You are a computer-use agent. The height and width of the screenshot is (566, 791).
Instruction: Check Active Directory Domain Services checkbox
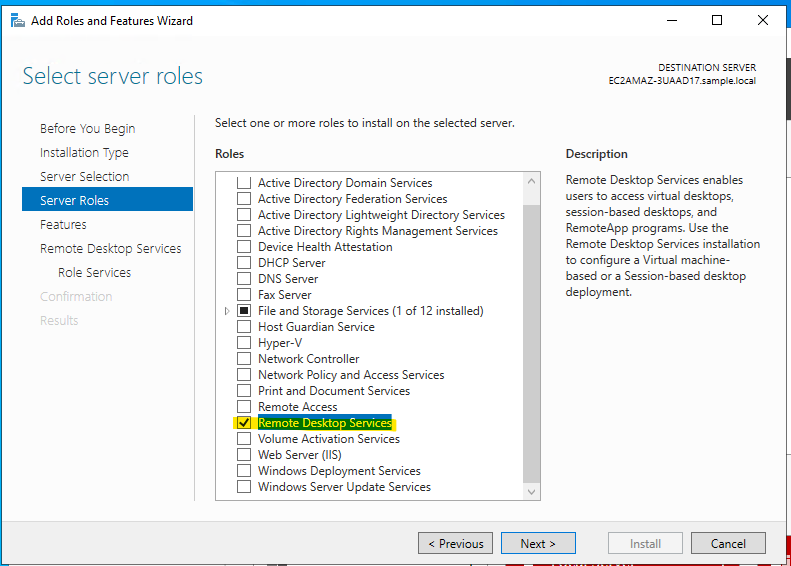244,183
